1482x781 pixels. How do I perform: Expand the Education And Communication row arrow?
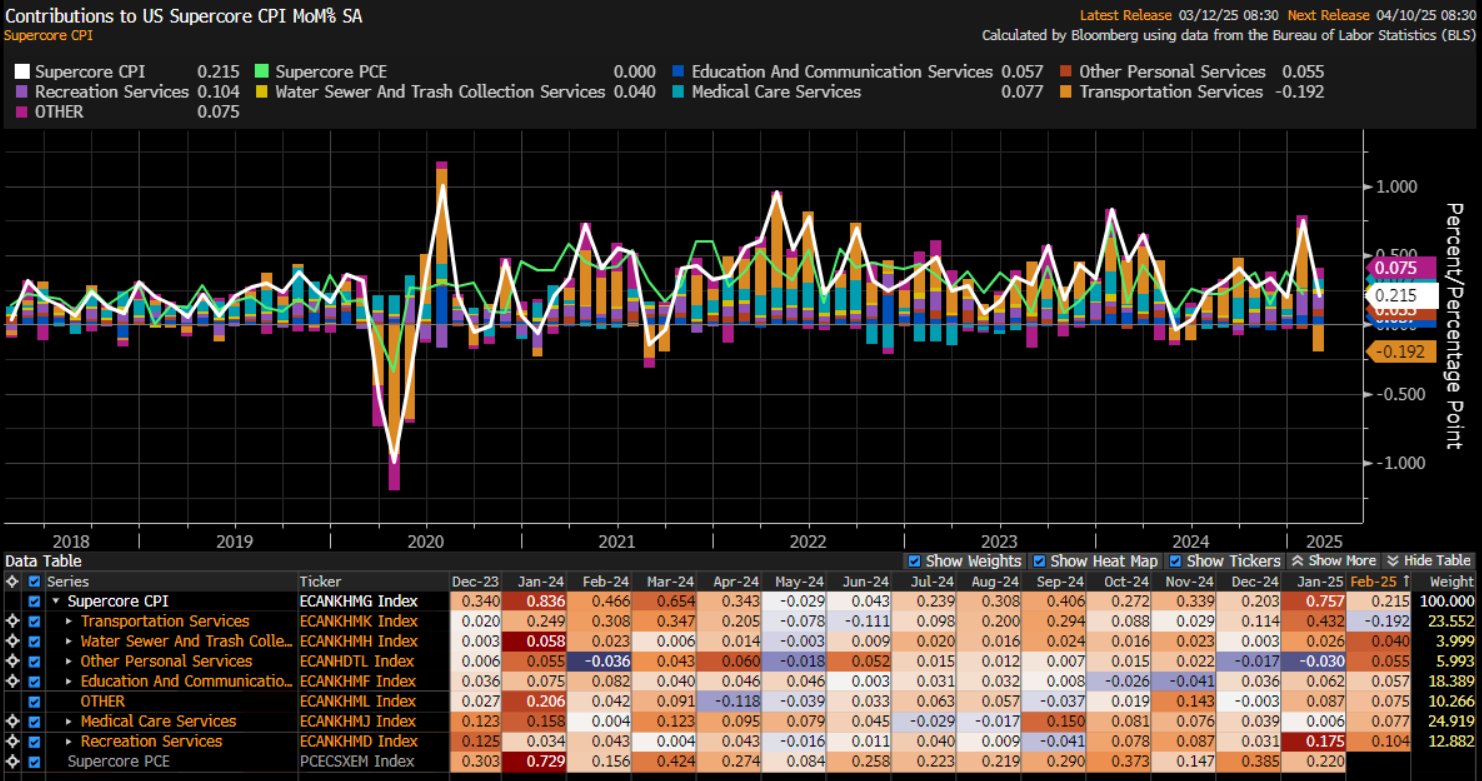[x=69, y=681]
